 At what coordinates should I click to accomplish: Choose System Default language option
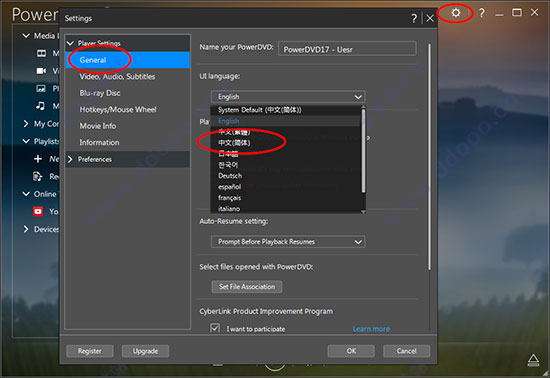[286, 110]
